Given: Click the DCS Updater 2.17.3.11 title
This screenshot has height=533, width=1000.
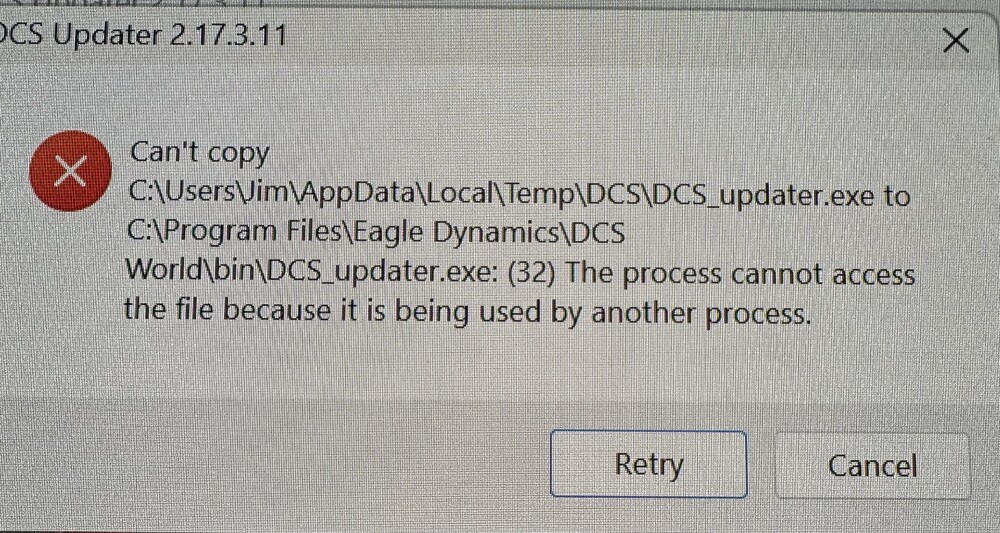Looking at the screenshot, I should click(143, 35).
